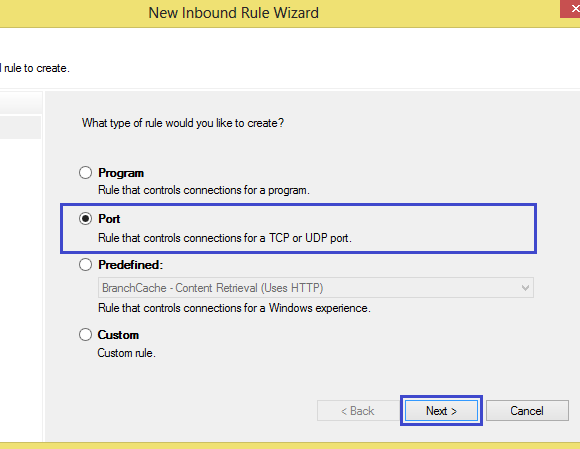Click the bold "Custom" option label
Screen dimensions: 580x449
point(118,335)
